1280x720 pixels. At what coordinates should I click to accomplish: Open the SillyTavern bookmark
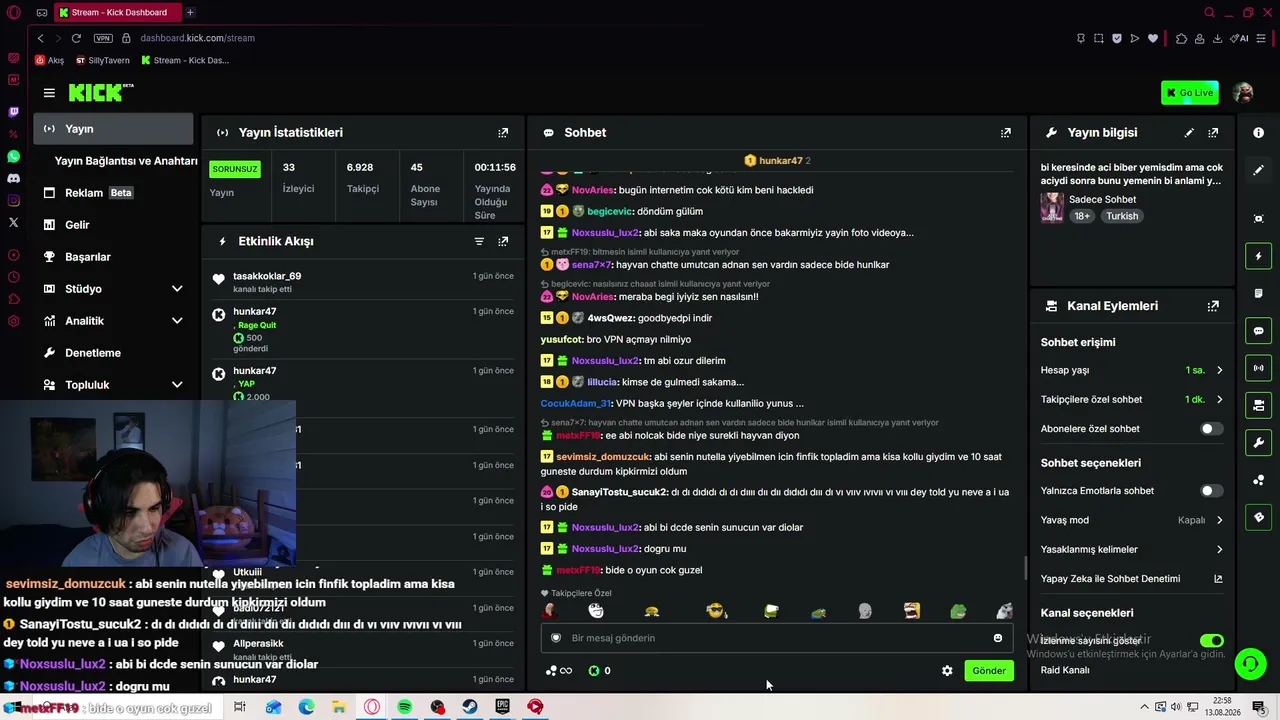[x=102, y=60]
